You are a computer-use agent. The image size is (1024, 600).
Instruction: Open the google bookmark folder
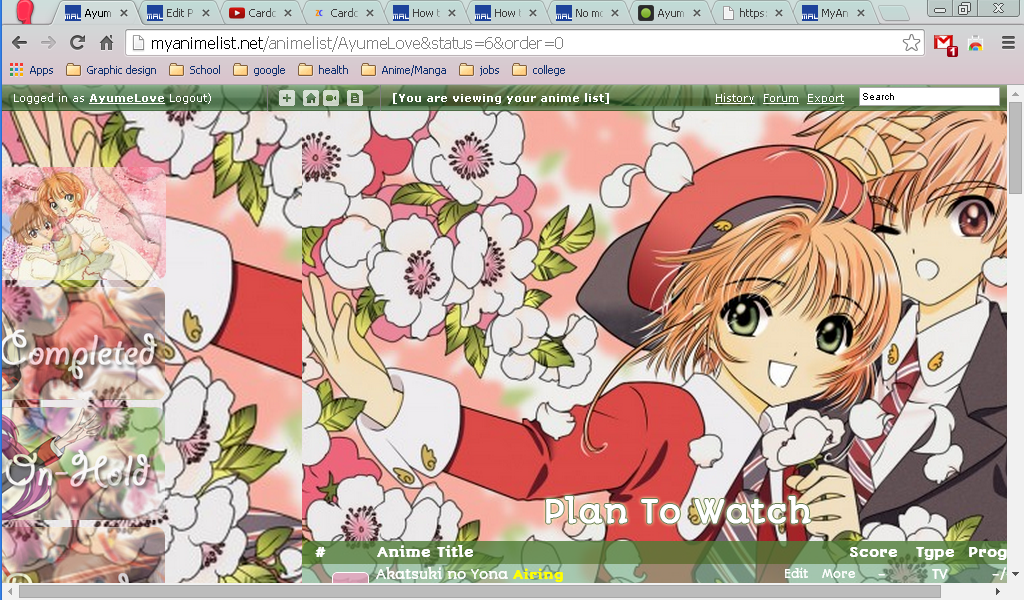[259, 70]
